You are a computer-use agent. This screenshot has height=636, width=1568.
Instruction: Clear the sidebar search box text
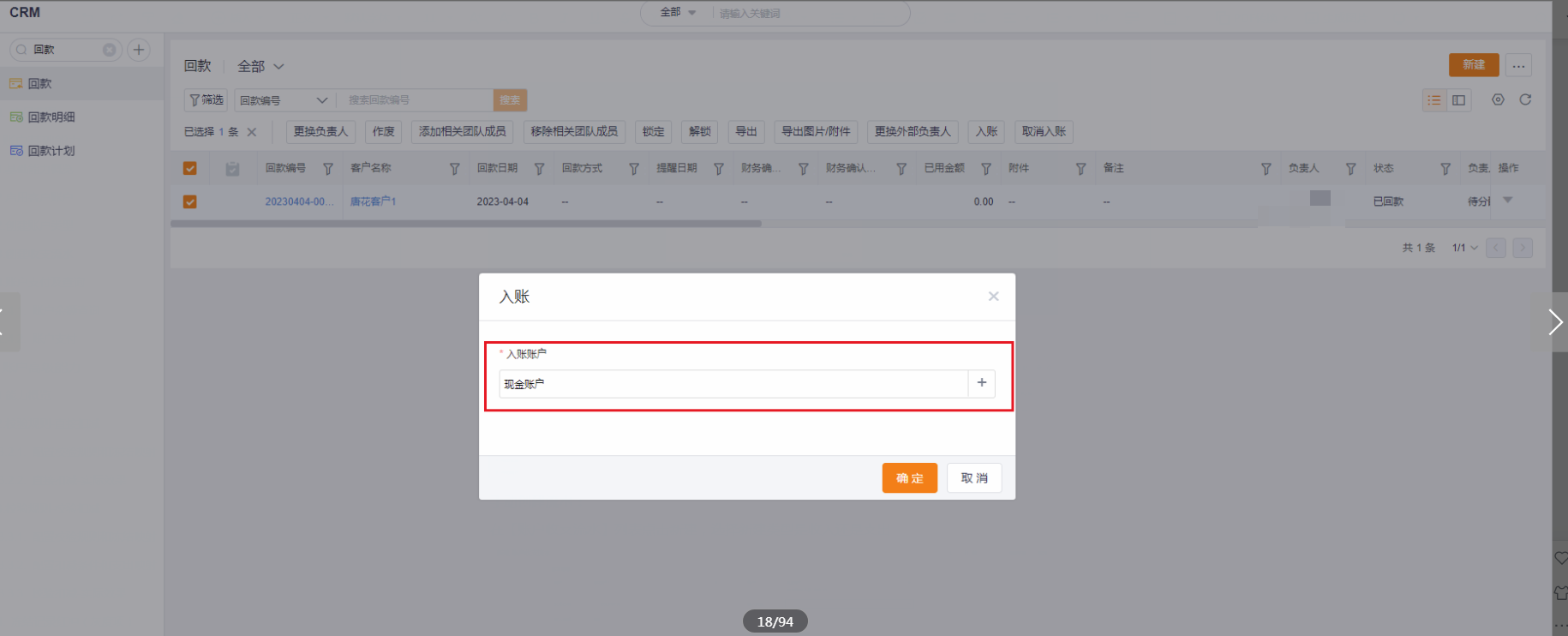click(x=110, y=50)
